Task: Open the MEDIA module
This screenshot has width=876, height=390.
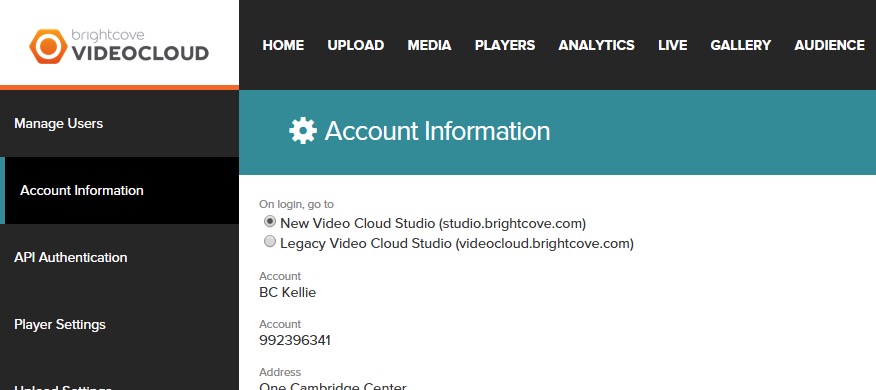Action: [x=429, y=45]
